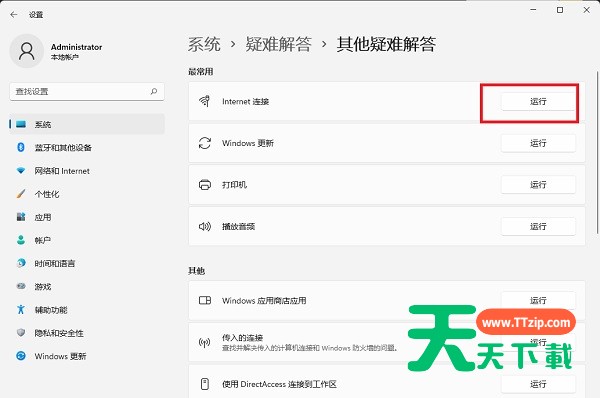This screenshot has width=600, height=398.
Task: Click the 播放音频 row label
Action: click(x=238, y=227)
